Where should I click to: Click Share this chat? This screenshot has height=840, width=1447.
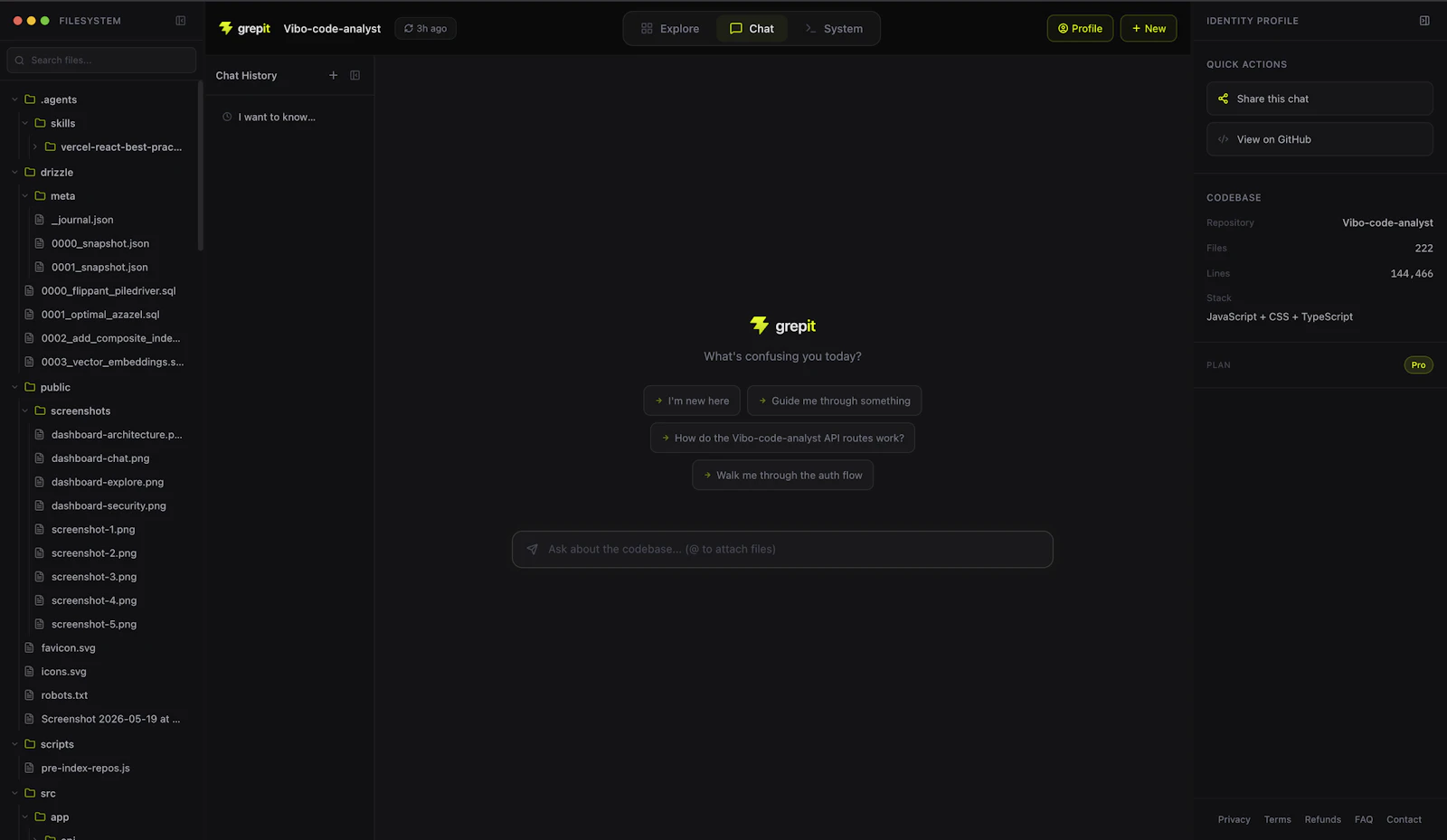1319,99
